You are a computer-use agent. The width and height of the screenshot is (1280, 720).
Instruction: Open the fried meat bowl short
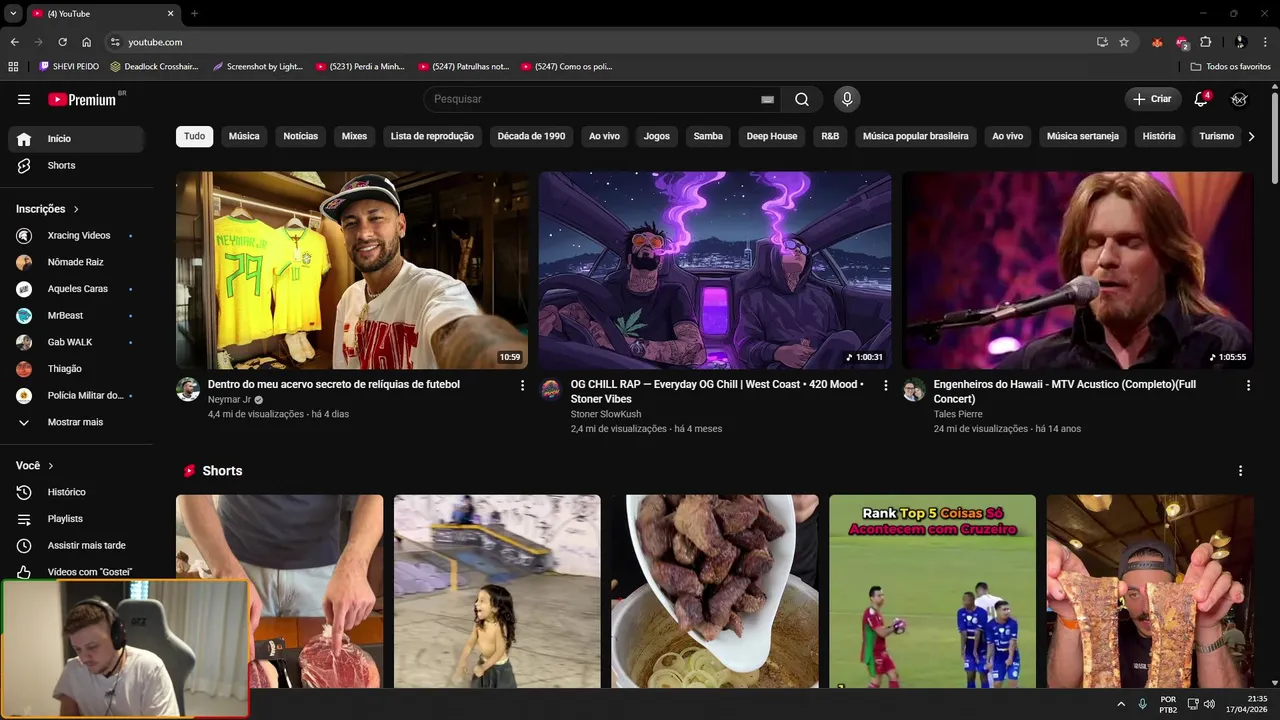pyautogui.click(x=715, y=591)
